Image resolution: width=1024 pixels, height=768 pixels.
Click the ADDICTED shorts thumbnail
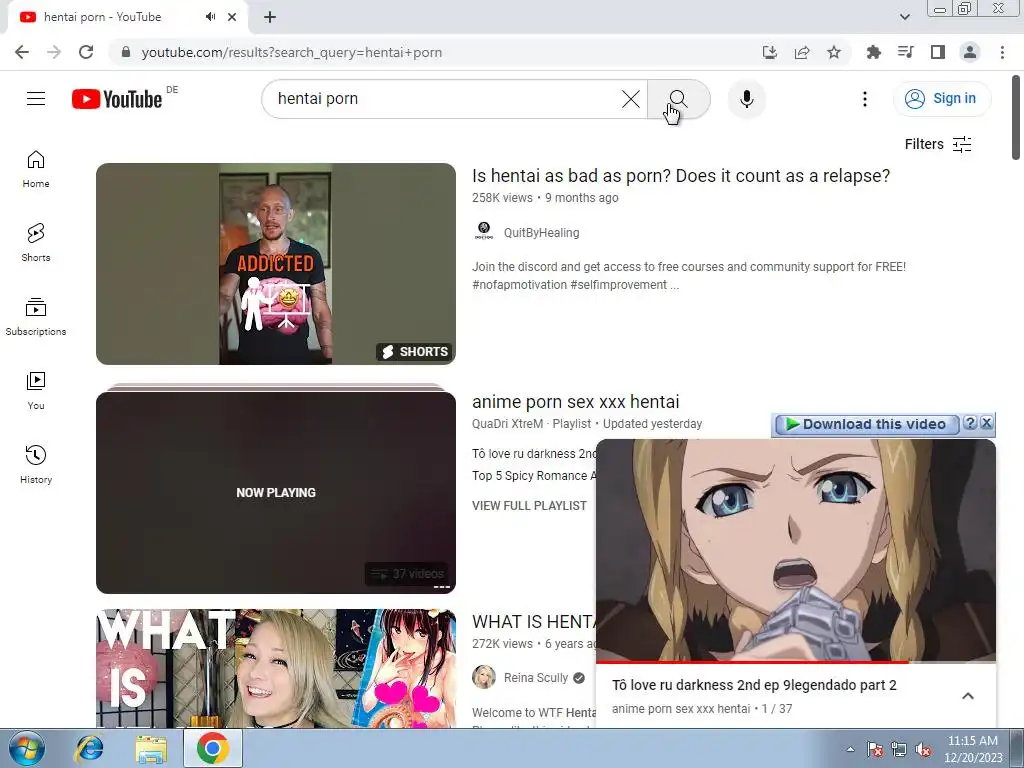point(276,264)
